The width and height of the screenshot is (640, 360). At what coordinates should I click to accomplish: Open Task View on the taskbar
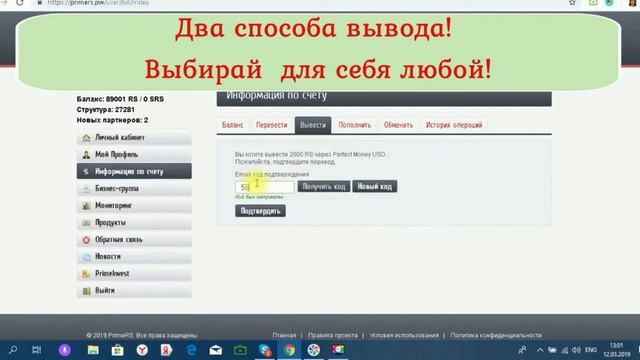coord(37,350)
